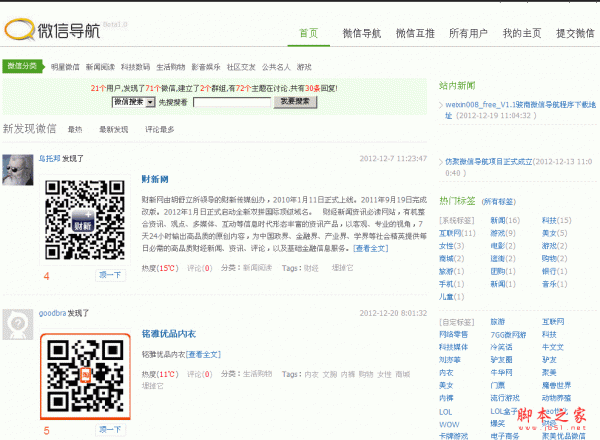600x440 pixels.
Task: Select the 电影(2) tag
Action: pyautogui.click(x=503, y=246)
